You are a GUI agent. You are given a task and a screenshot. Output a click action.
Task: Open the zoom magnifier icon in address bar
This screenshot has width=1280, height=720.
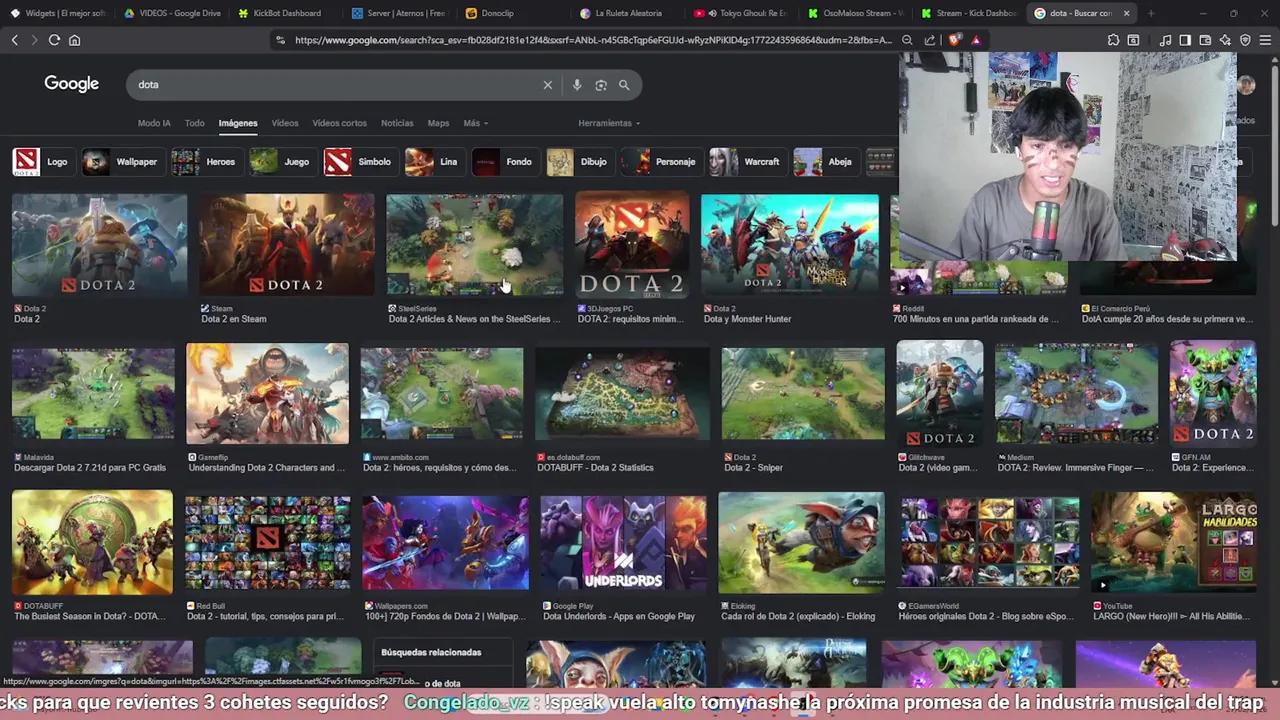[x=907, y=40]
